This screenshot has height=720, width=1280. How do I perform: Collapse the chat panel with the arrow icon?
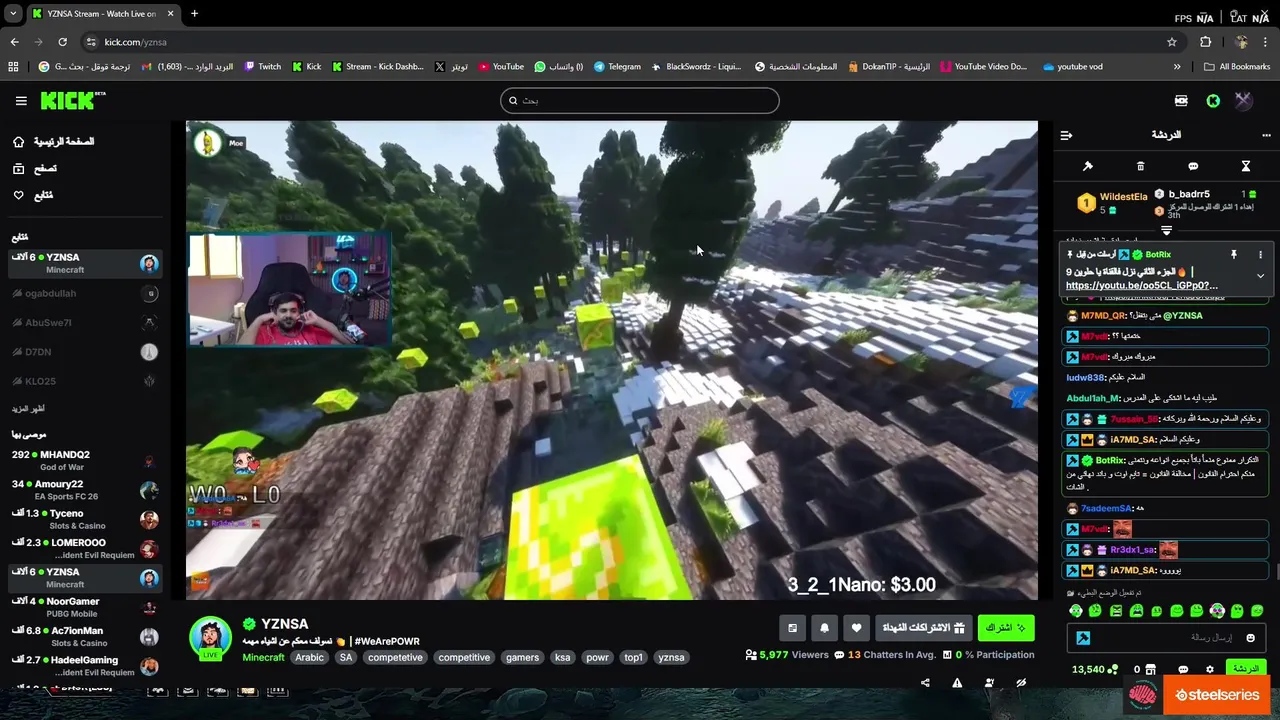pos(1066,135)
